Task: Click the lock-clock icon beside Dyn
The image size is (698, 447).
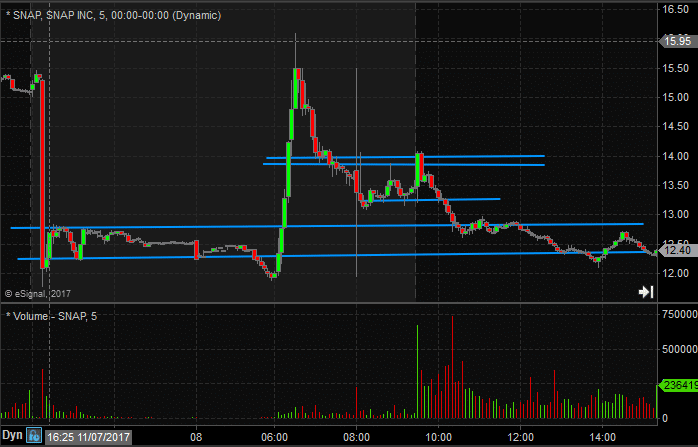Action: click(33, 435)
